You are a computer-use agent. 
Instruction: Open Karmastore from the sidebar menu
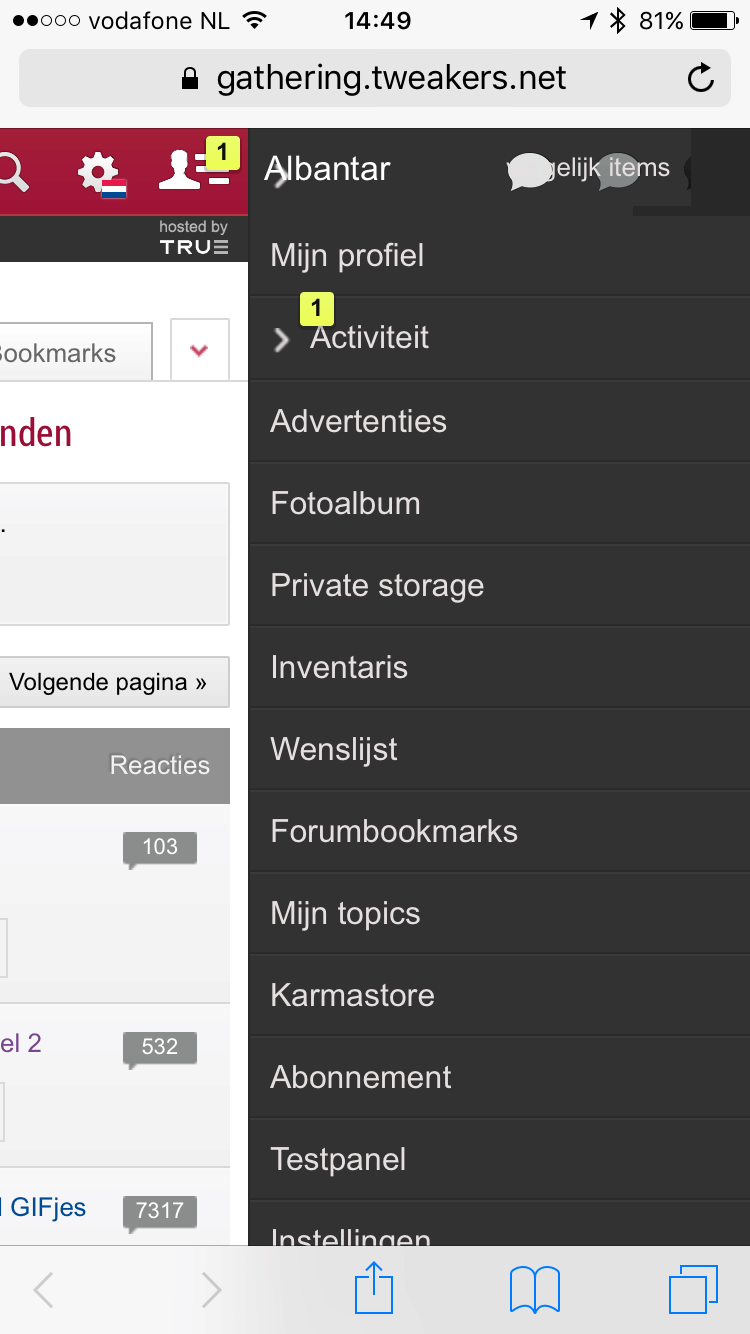click(x=352, y=995)
